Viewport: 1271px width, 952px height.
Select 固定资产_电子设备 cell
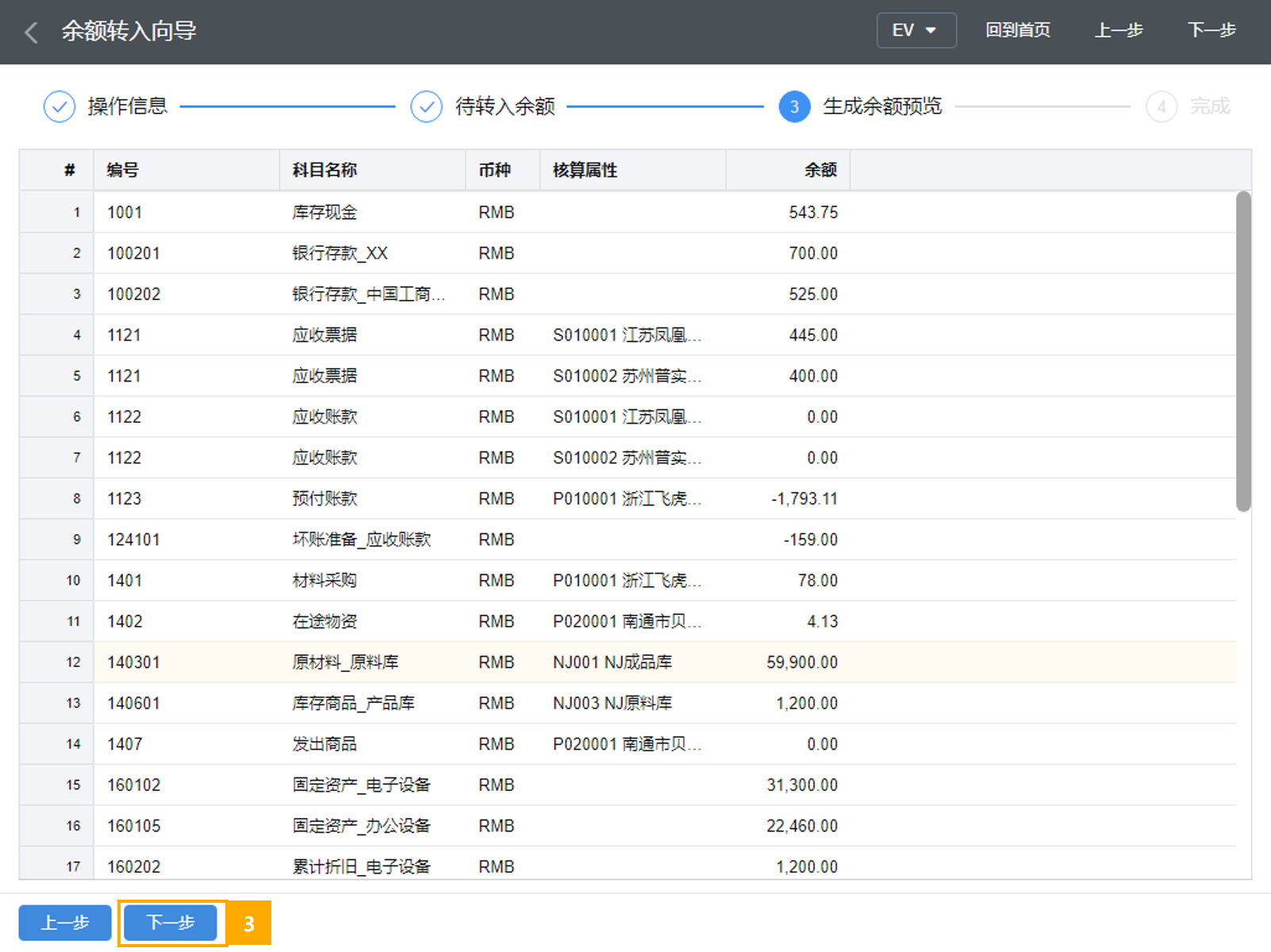(361, 785)
